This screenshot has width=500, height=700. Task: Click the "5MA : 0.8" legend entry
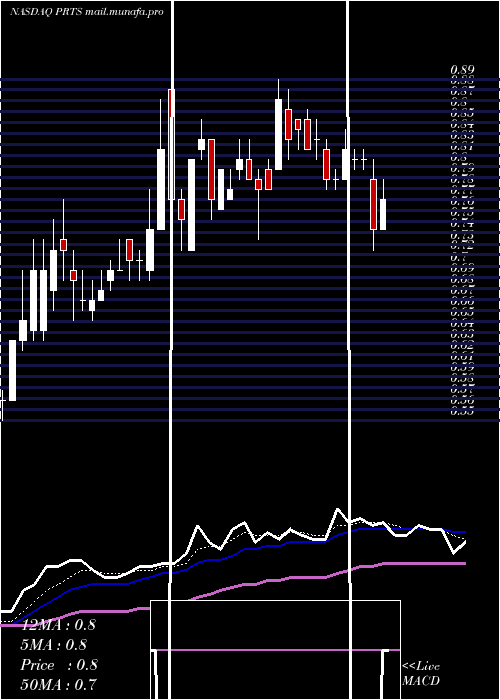(54, 645)
